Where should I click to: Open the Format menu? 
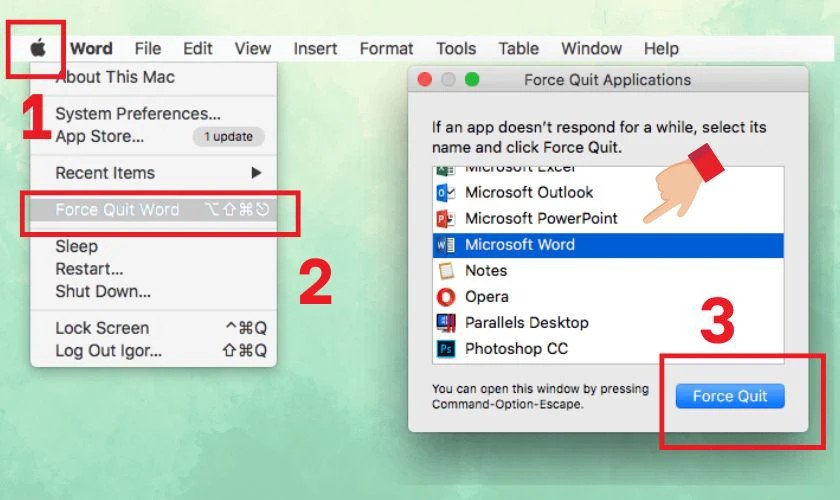[x=386, y=48]
